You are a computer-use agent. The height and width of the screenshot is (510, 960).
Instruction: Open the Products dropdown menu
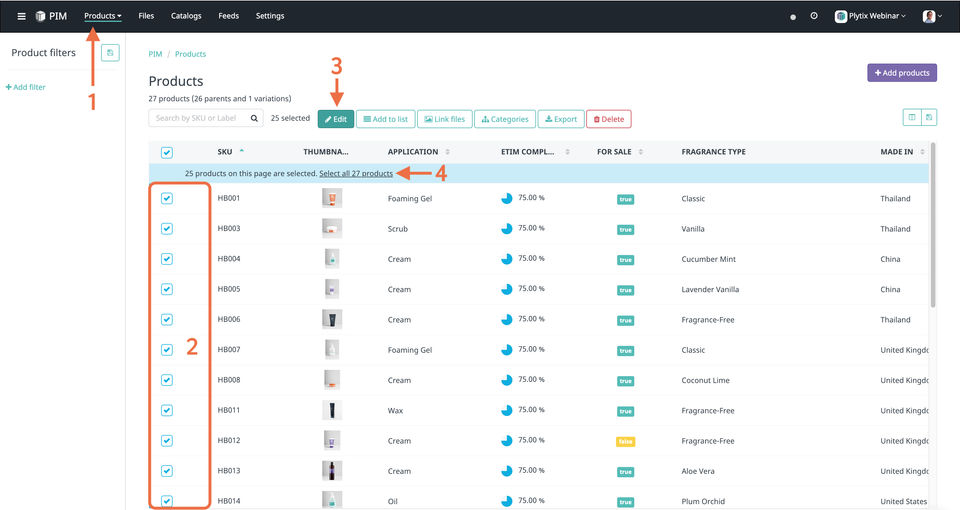point(103,16)
